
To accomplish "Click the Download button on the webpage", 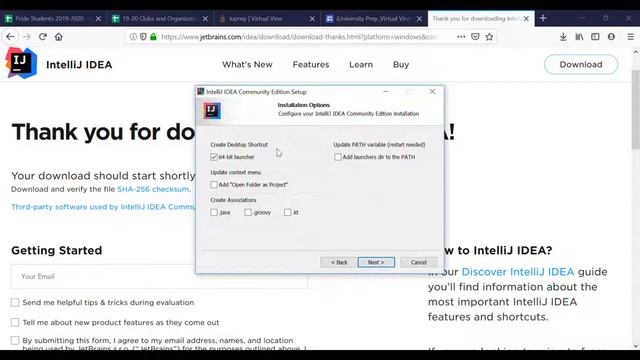I will pos(581,64).
